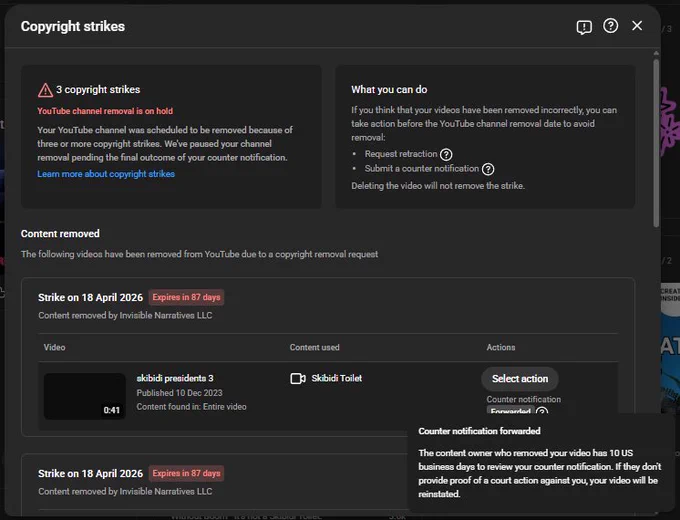Open Learn more about copyright strikes link

[x=106, y=174]
